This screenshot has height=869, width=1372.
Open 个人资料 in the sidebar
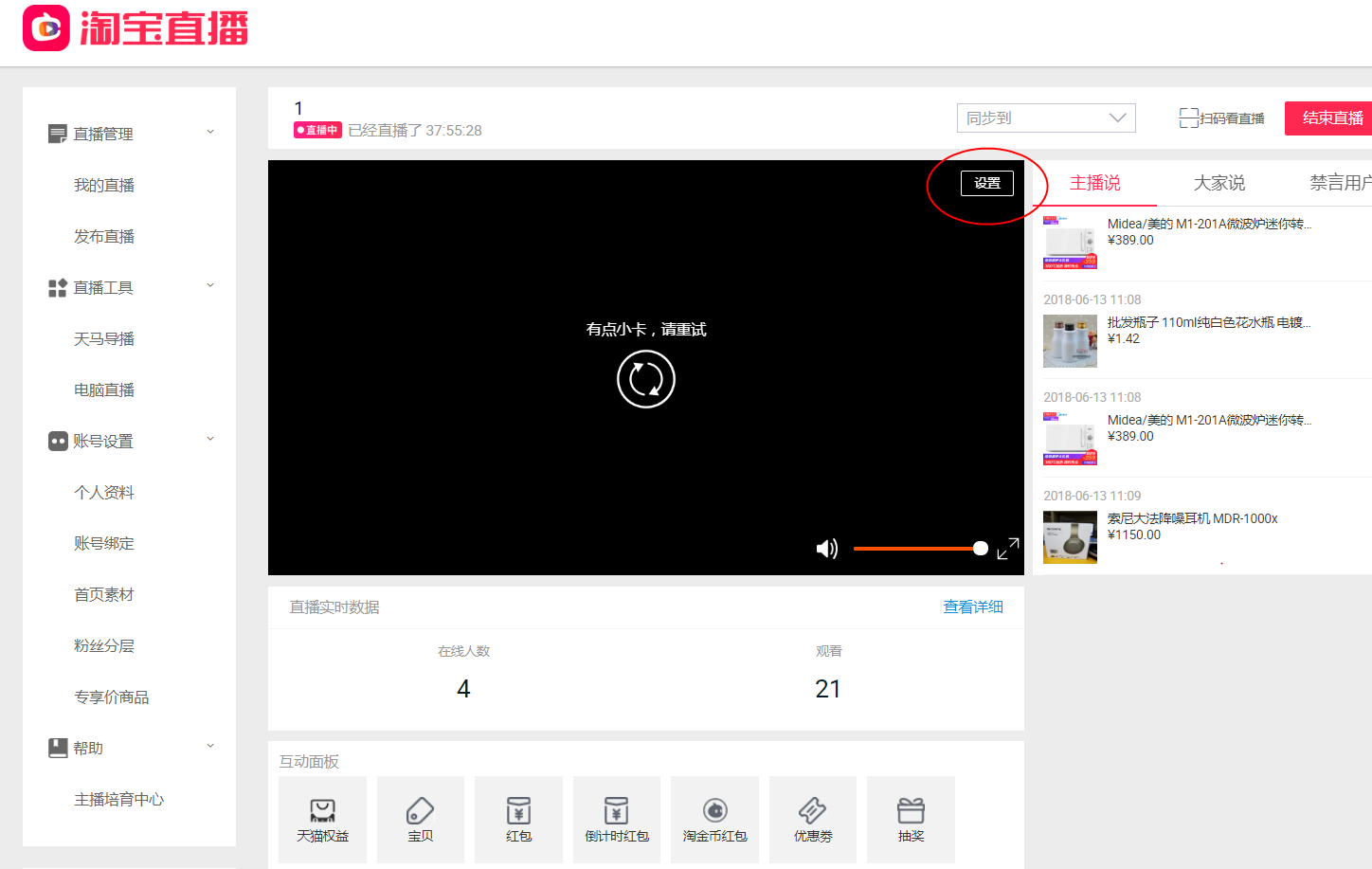point(104,492)
